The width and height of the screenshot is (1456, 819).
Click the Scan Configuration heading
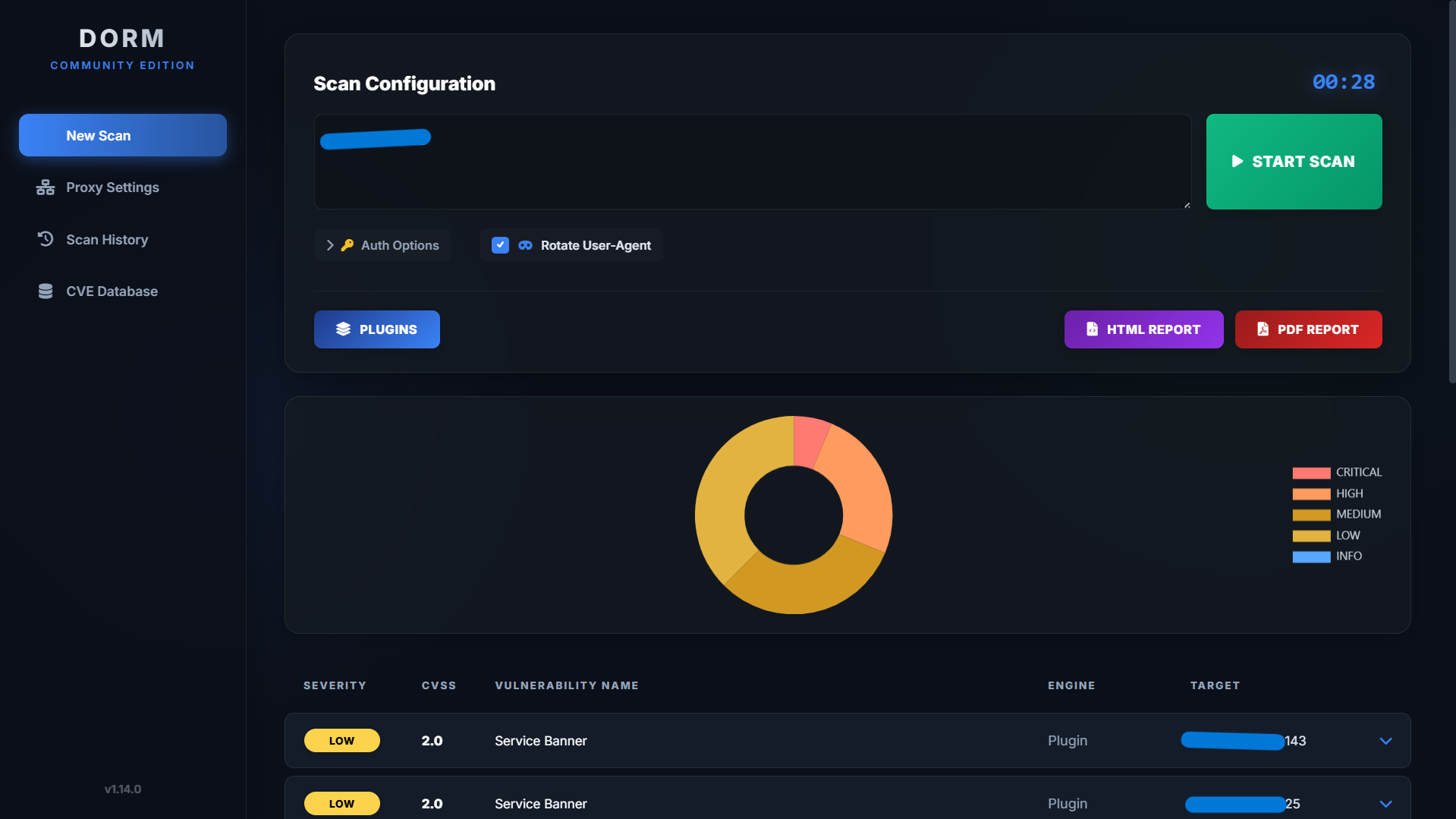tap(404, 83)
